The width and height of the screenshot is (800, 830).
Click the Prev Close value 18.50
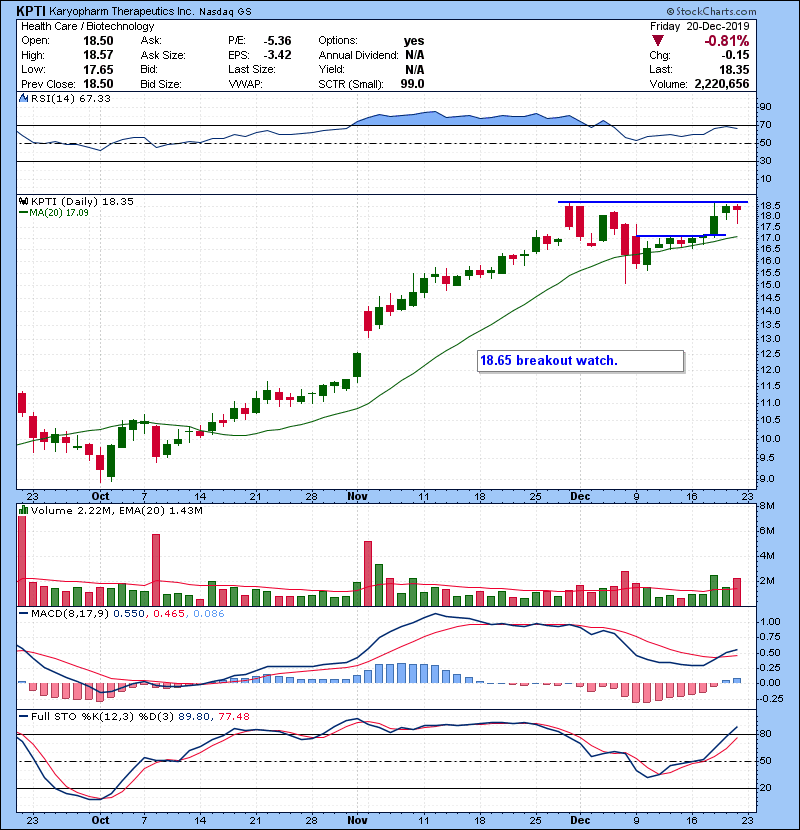coord(98,84)
